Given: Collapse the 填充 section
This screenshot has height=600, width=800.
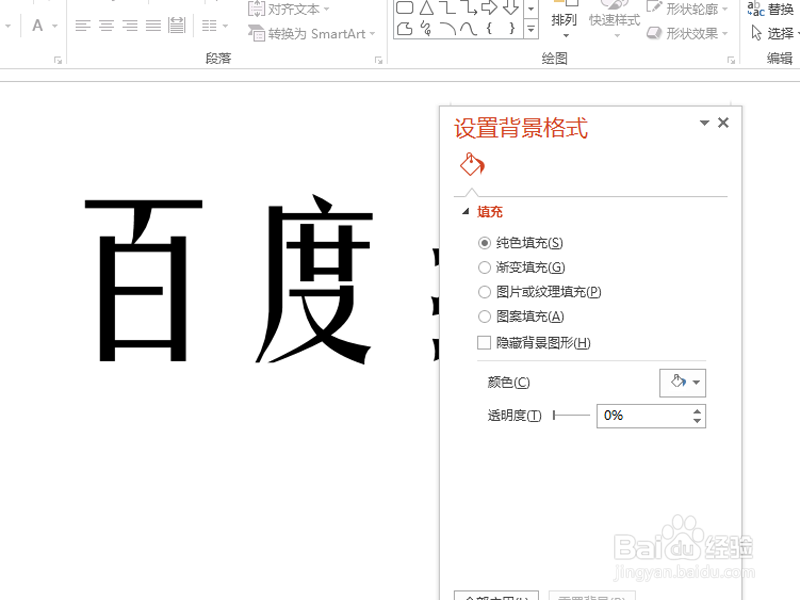Looking at the screenshot, I should [465, 212].
